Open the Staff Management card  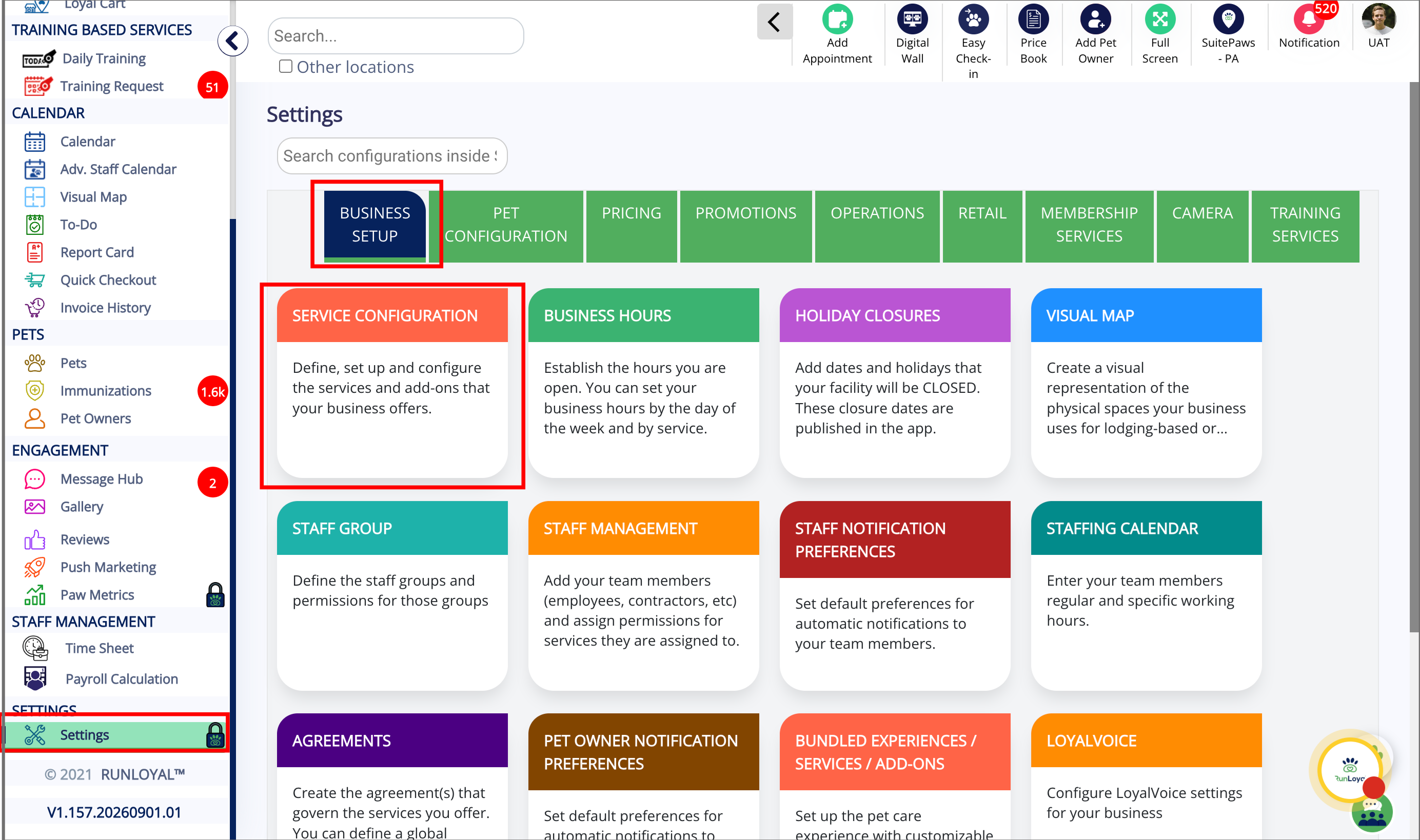tap(643, 595)
